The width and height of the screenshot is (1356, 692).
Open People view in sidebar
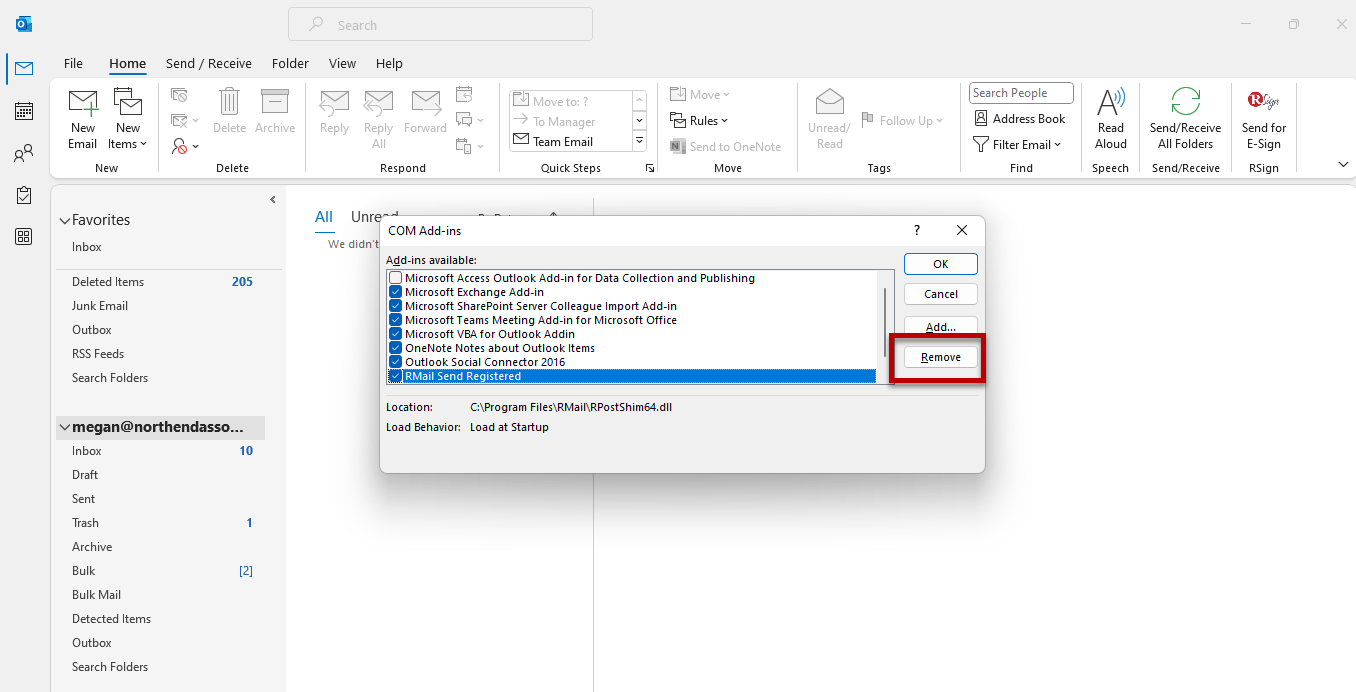click(x=24, y=154)
